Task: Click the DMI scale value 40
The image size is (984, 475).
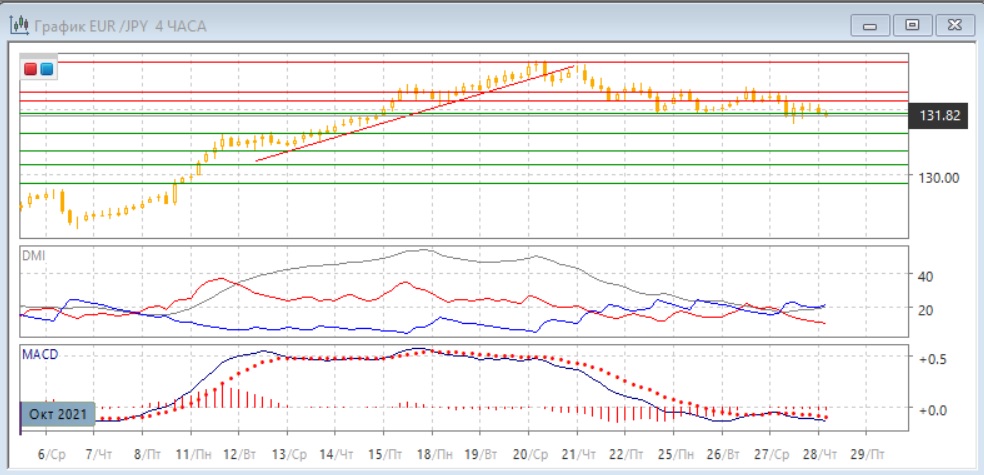Action: [925, 276]
